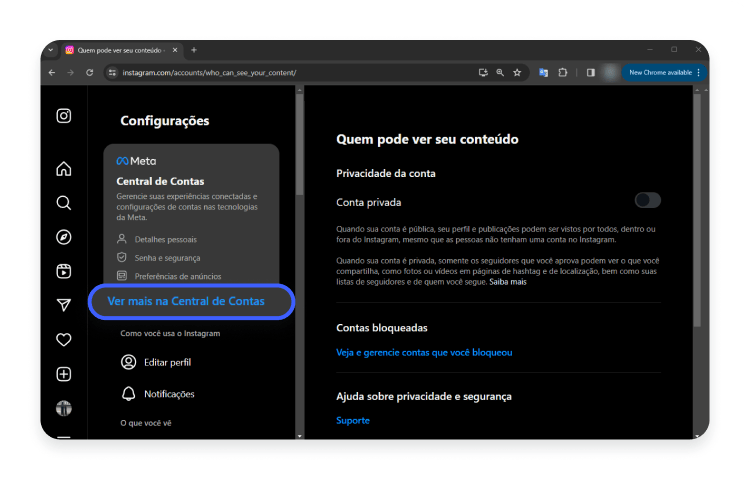
Task: Click the settings list scrollbar thumb
Action: (x=299, y=145)
